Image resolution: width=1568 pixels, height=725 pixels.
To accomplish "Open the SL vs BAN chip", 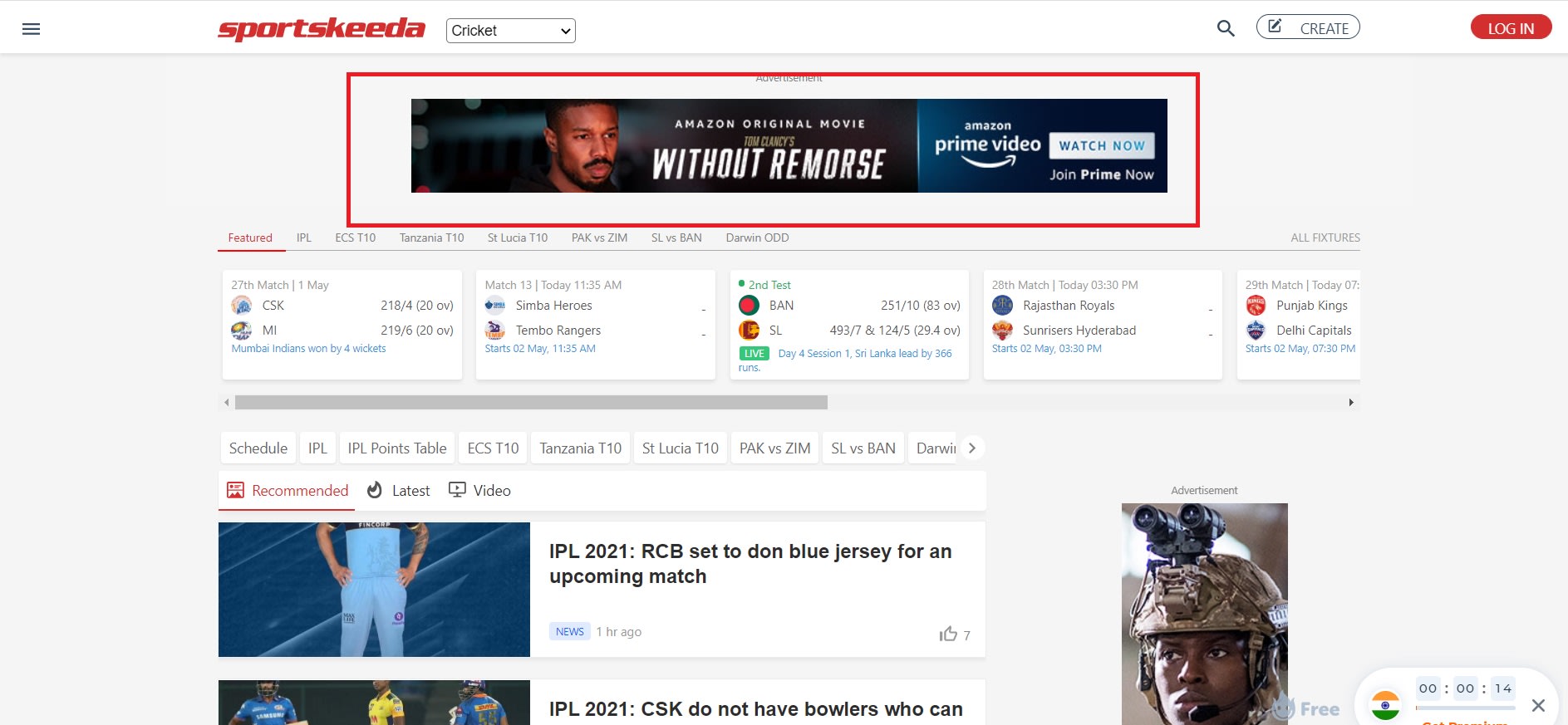I will pyautogui.click(x=863, y=448).
